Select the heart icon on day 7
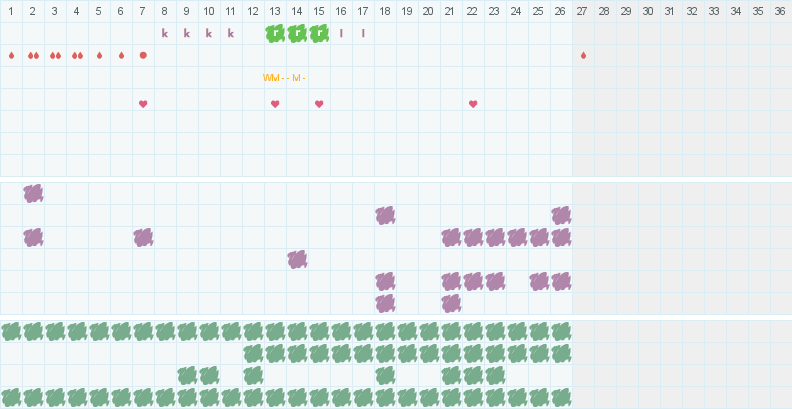The width and height of the screenshot is (792, 409). point(143,104)
